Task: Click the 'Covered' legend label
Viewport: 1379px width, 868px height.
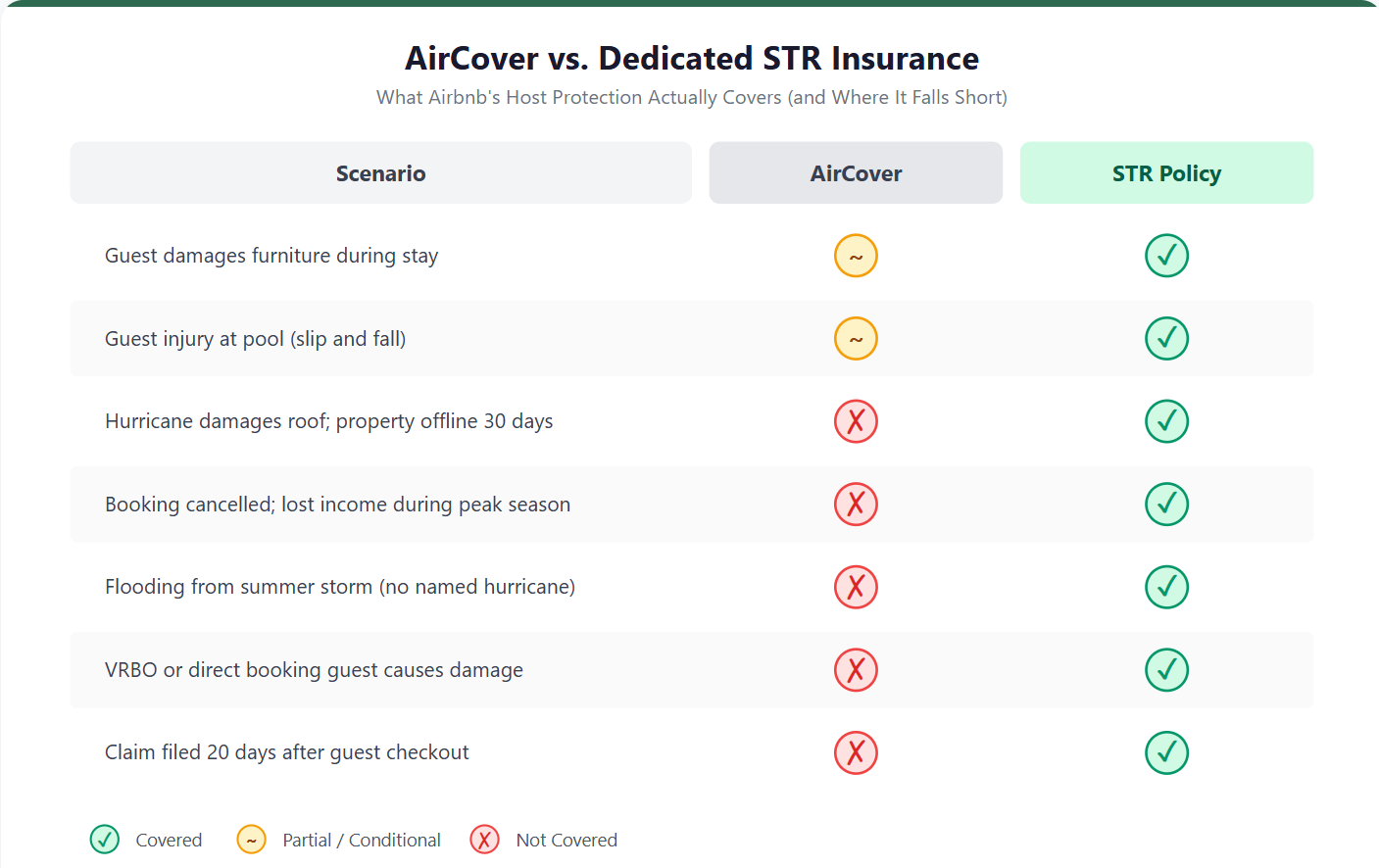Action: coord(169,840)
